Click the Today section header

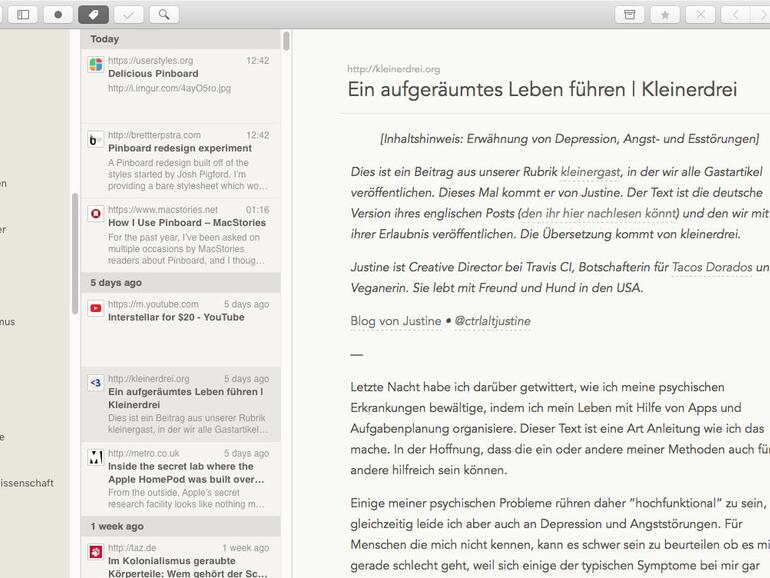[181, 39]
